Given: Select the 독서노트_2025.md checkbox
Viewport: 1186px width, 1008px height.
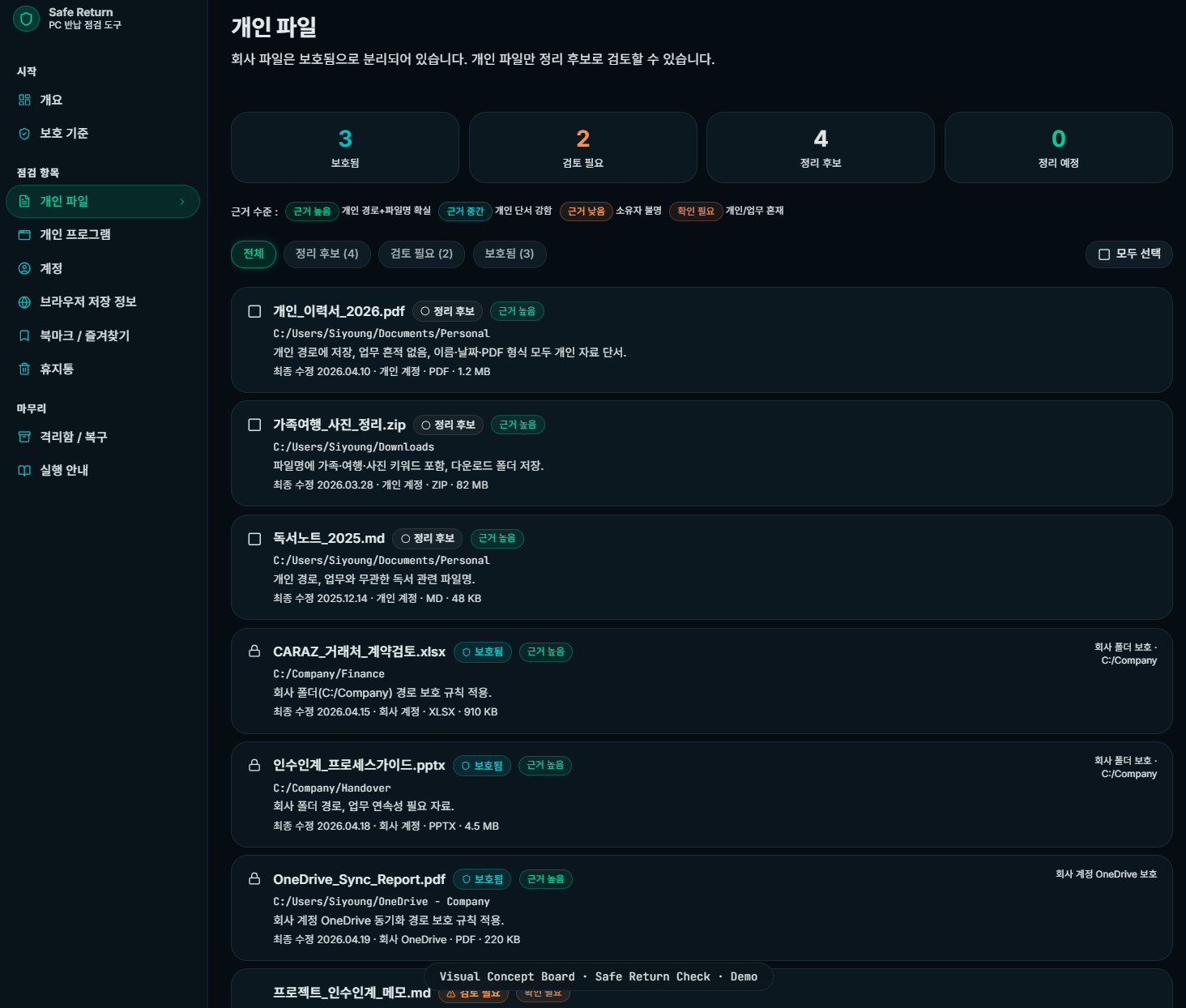Looking at the screenshot, I should [254, 539].
